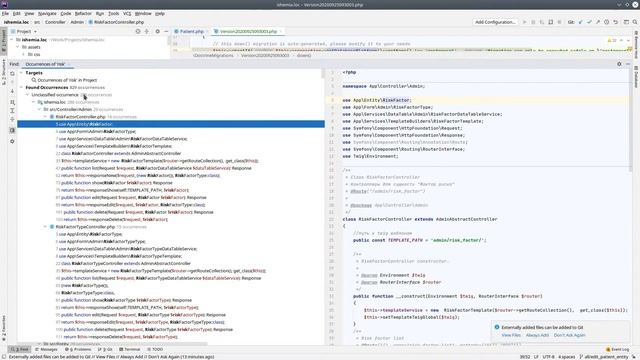Open the Navigate menu
This screenshot has height=360, width=640.
(47, 13)
